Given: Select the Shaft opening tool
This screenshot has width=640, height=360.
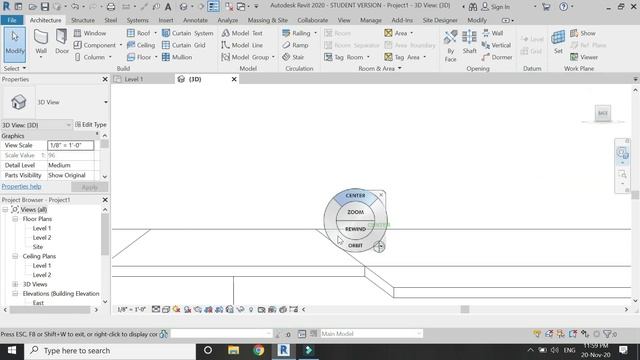Looking at the screenshot, I should tap(469, 42).
